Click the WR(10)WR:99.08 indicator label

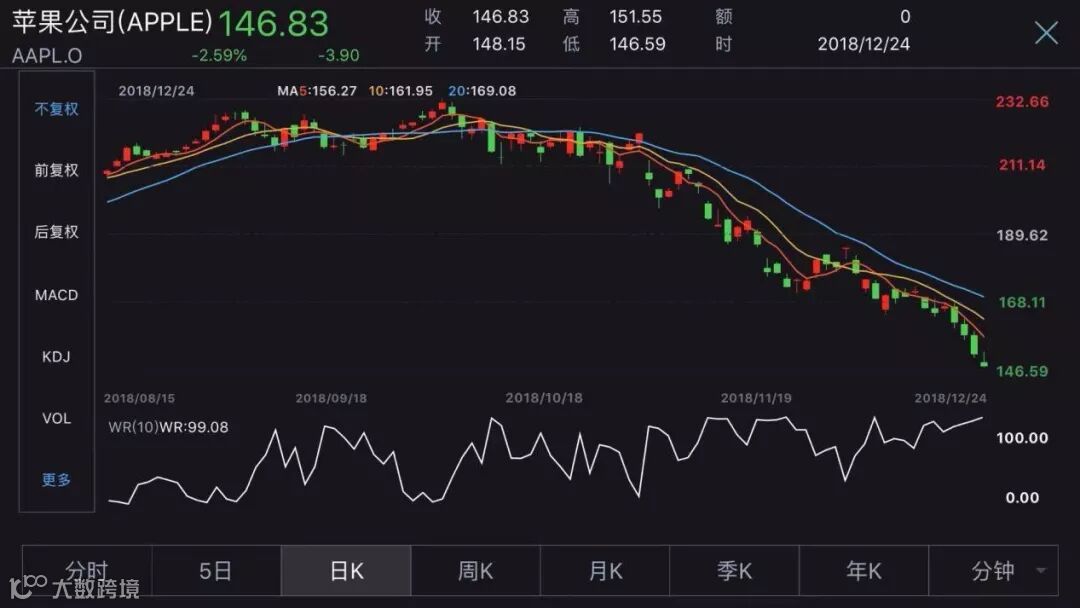click(168, 427)
